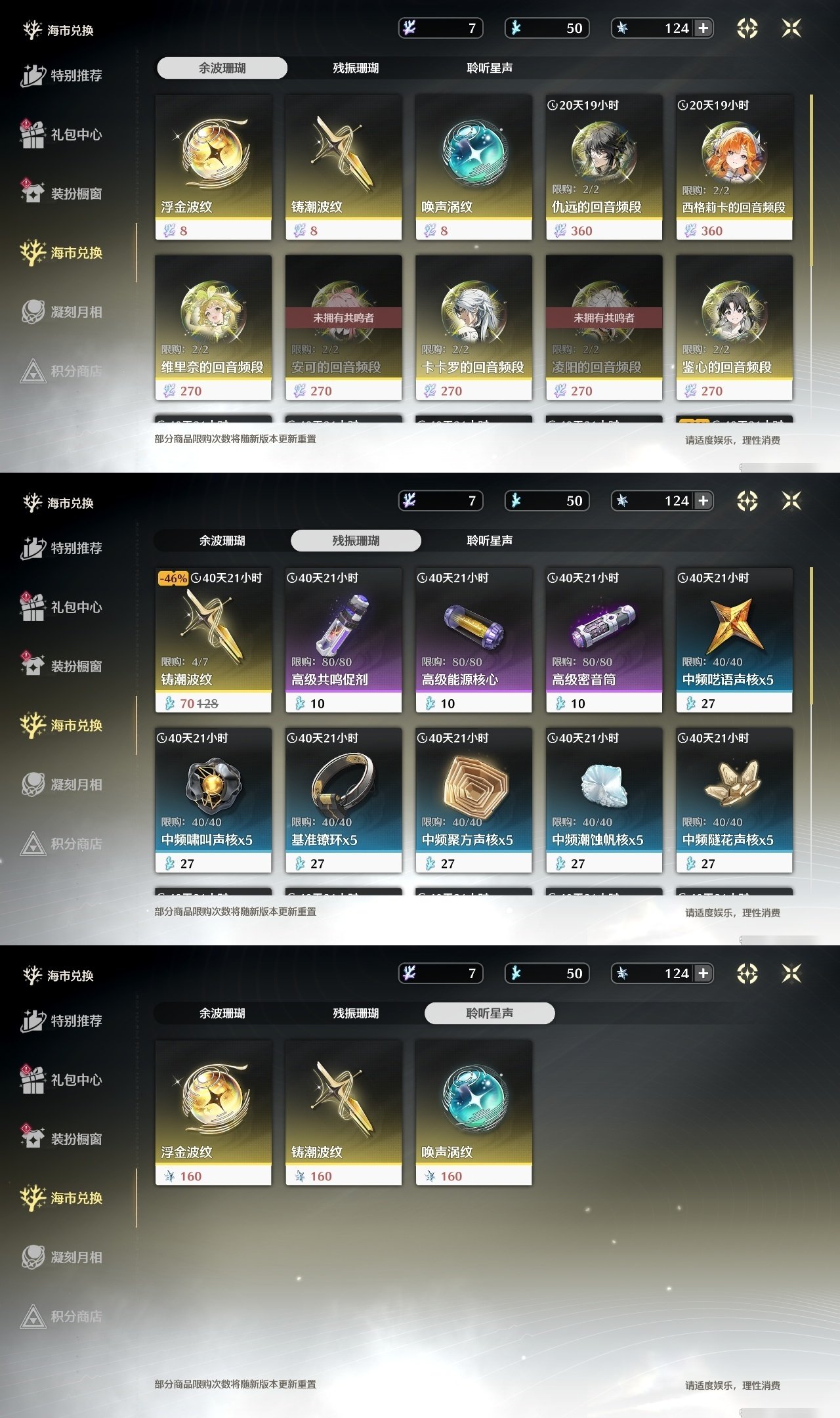The image size is (840, 1418).
Task: Choose discounted 铸潮波纹 with -46% tag
Action: (213, 640)
